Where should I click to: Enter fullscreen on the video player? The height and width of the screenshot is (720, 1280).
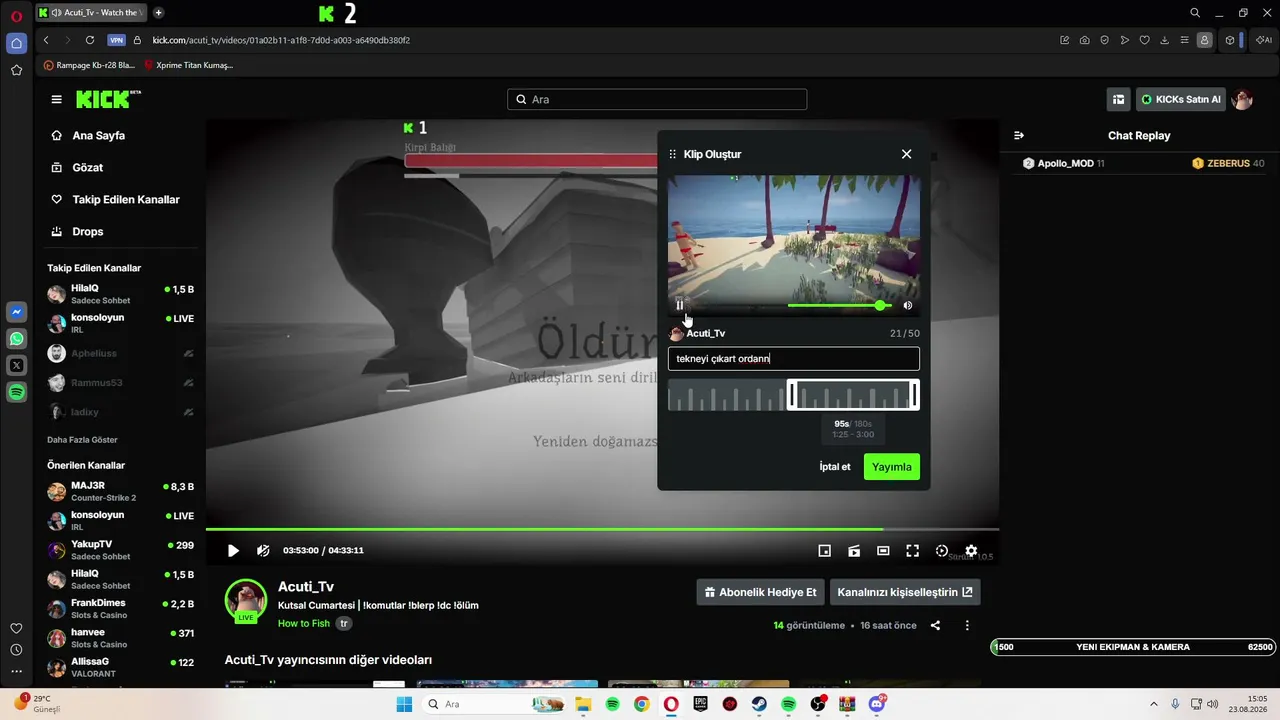912,550
